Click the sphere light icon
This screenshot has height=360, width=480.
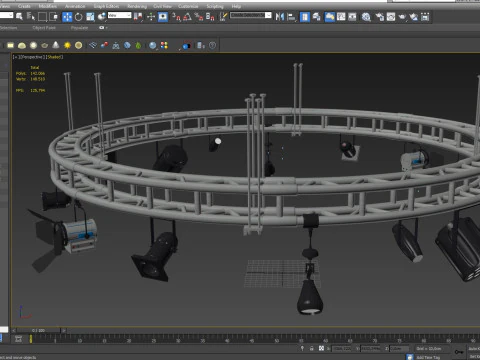coord(33,45)
